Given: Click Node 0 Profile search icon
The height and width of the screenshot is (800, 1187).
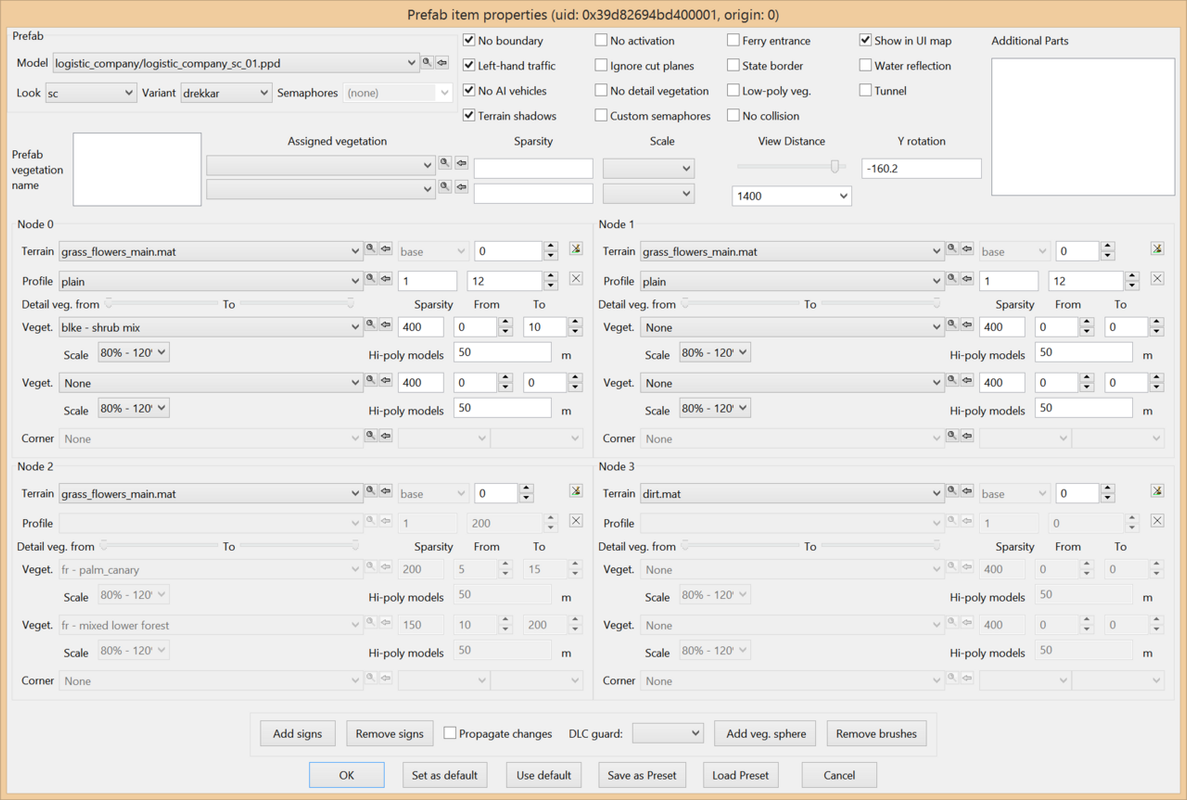Looking at the screenshot, I should click(371, 279).
